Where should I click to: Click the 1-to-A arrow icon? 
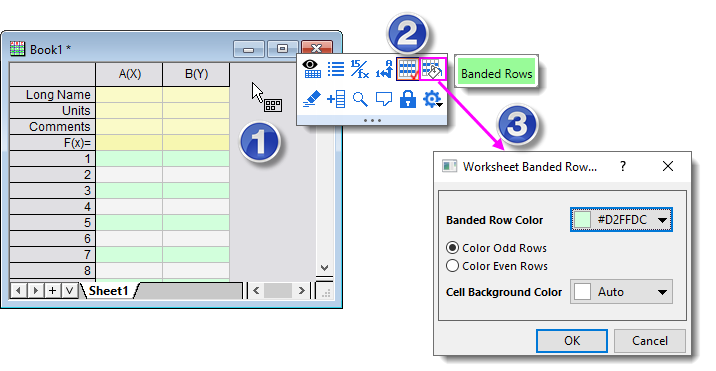point(384,69)
